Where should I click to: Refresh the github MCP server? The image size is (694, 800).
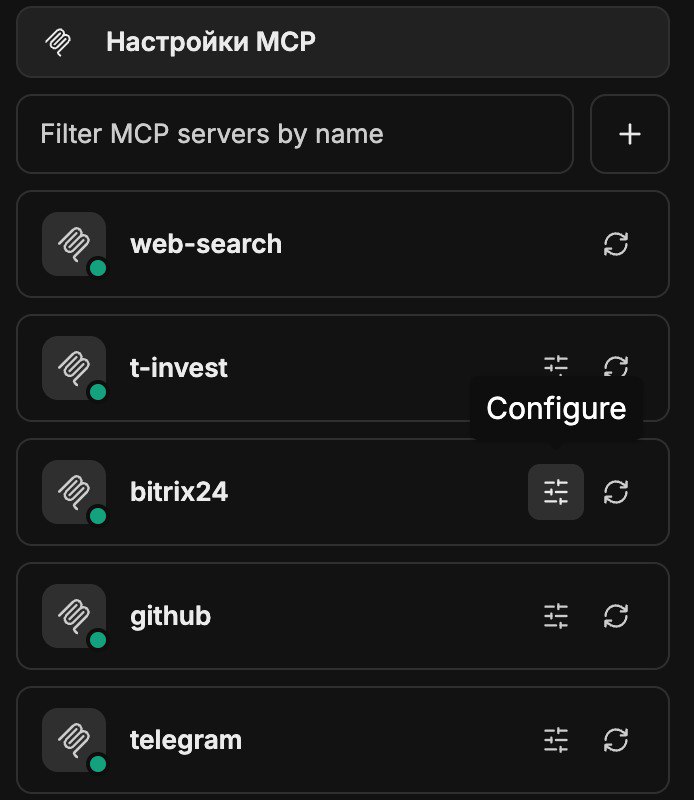(x=616, y=616)
